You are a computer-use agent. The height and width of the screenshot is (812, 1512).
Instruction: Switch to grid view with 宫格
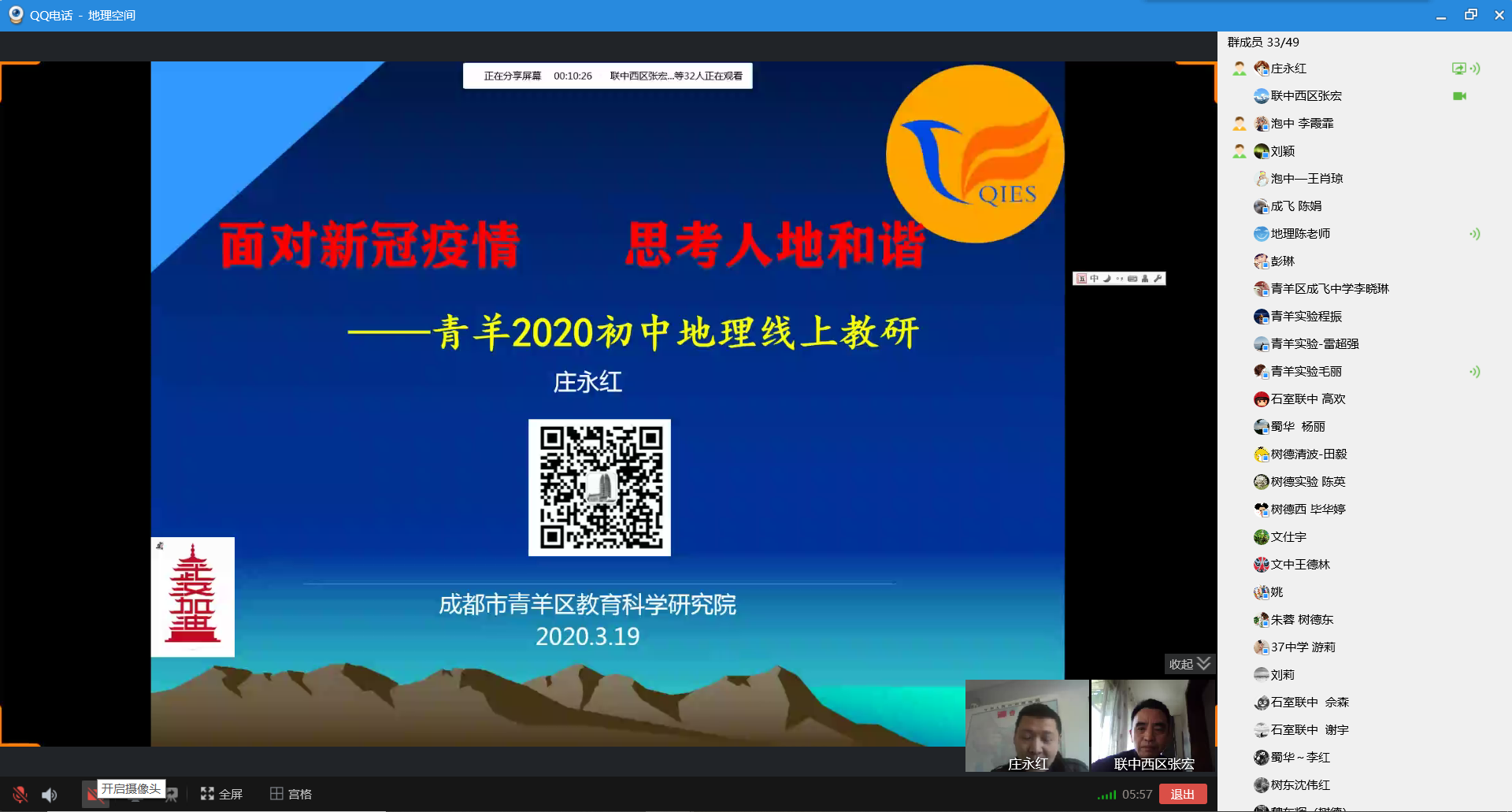pyautogui.click(x=291, y=794)
